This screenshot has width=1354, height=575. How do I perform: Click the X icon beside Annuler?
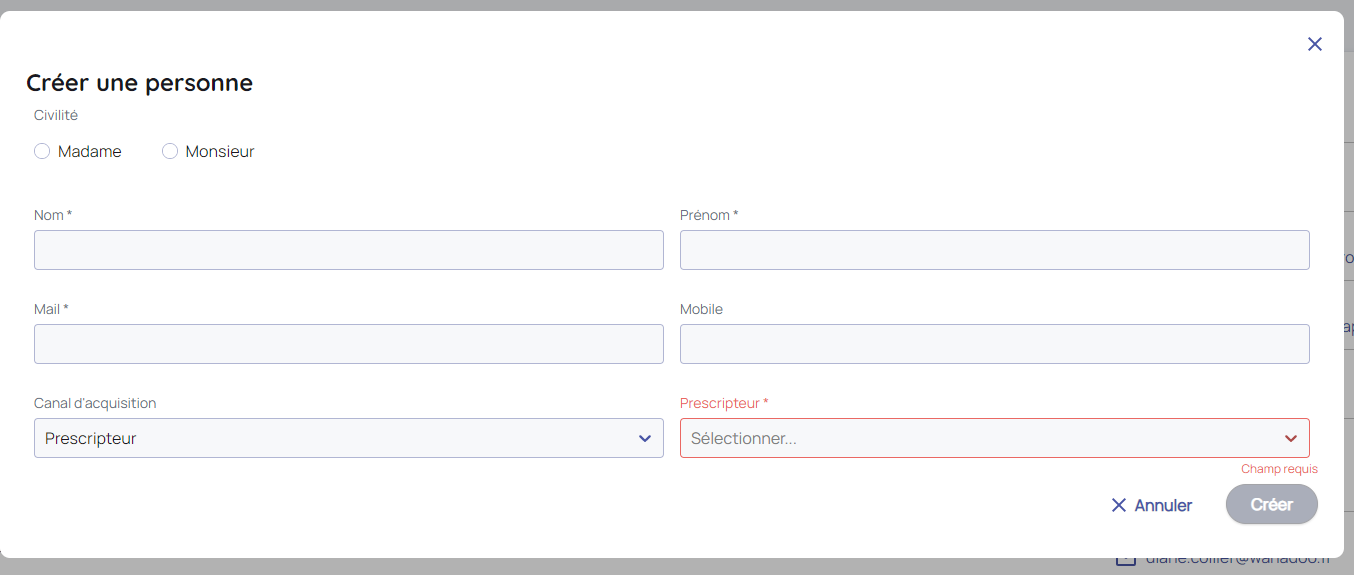point(1119,505)
